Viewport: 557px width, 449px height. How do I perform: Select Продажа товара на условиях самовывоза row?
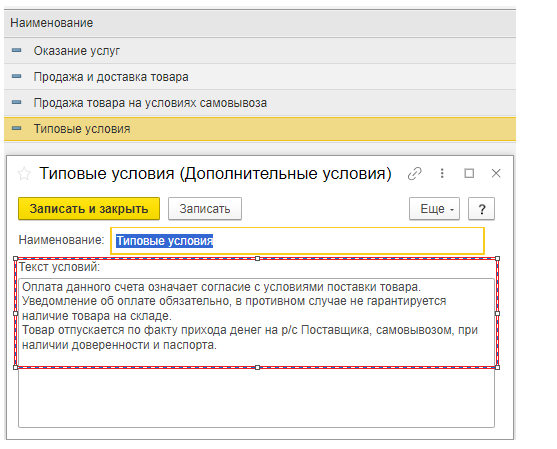click(x=260, y=103)
